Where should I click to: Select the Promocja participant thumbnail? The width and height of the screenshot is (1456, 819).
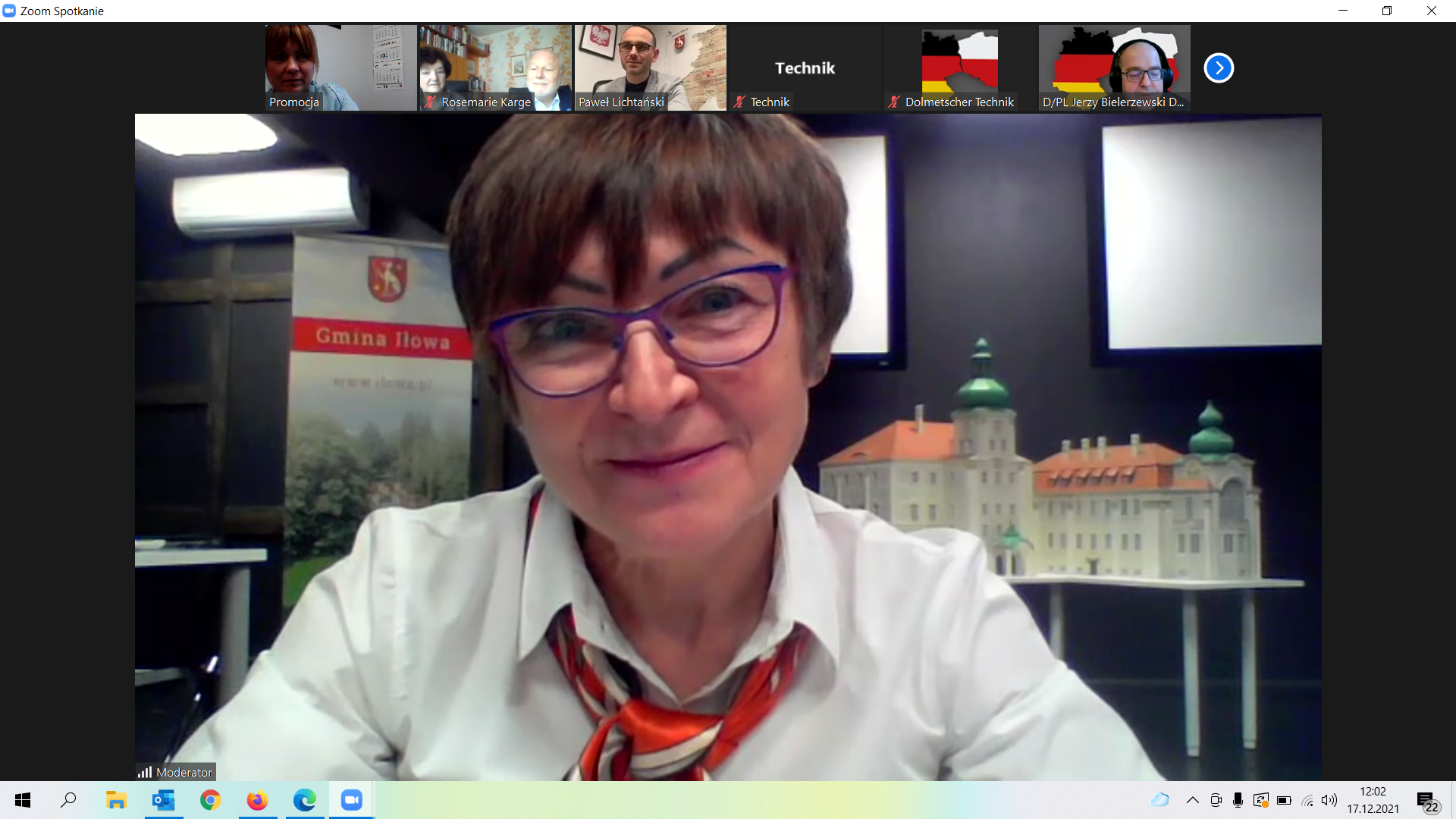(x=340, y=68)
